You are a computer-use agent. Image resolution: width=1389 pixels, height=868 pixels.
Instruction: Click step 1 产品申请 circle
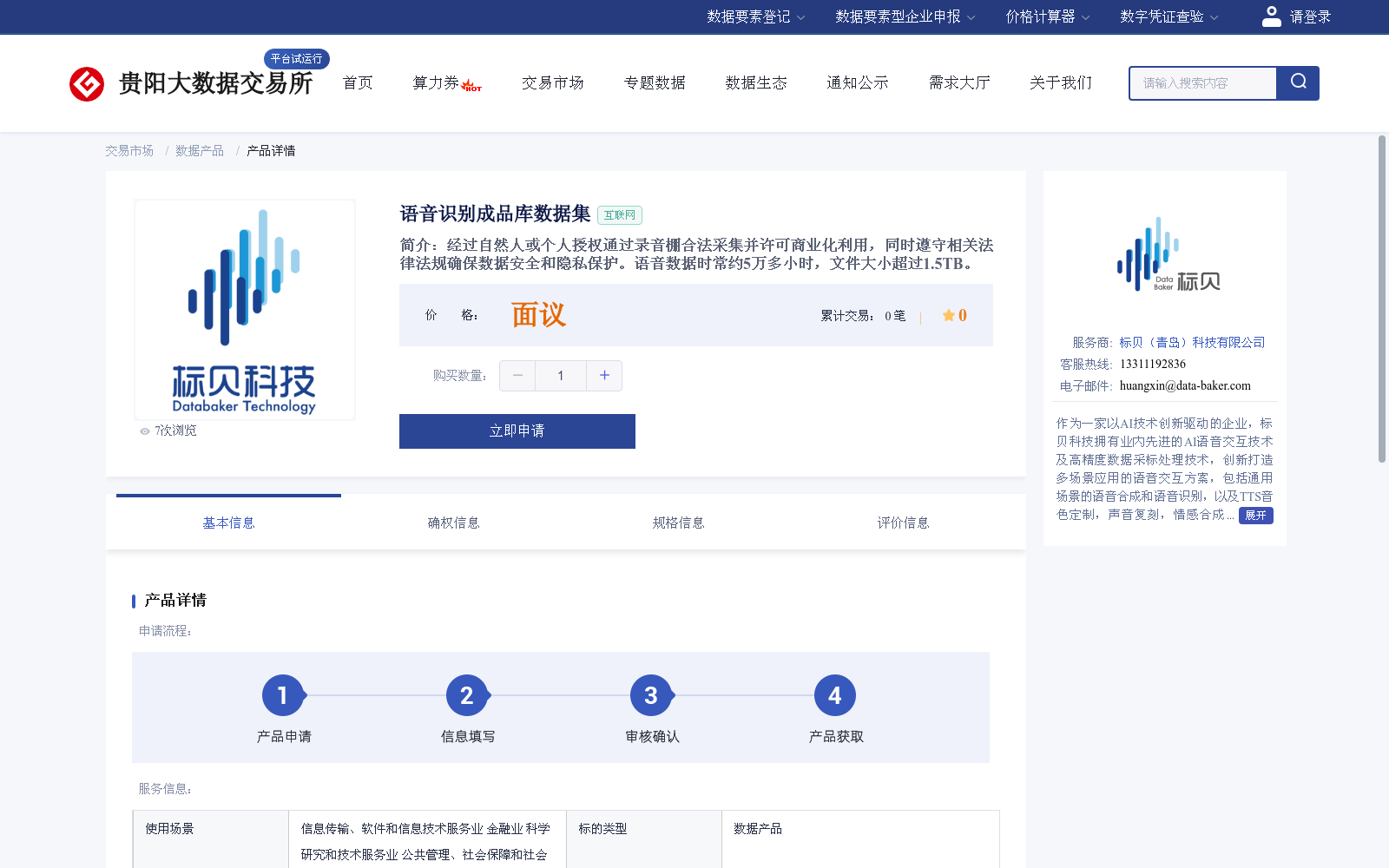pyautogui.click(x=282, y=695)
